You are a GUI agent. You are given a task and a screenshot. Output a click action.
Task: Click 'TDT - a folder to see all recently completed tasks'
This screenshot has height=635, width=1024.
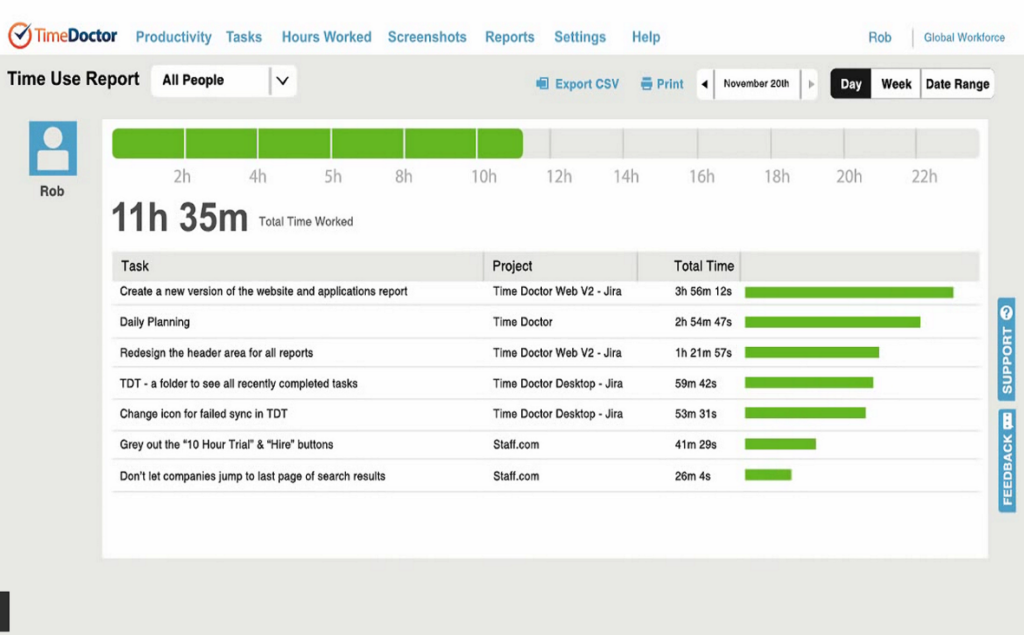238,383
